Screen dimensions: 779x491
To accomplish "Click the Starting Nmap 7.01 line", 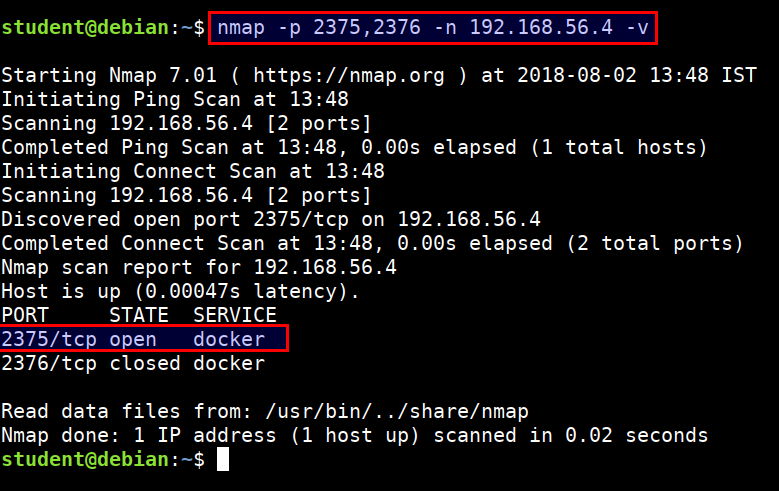I will [379, 76].
